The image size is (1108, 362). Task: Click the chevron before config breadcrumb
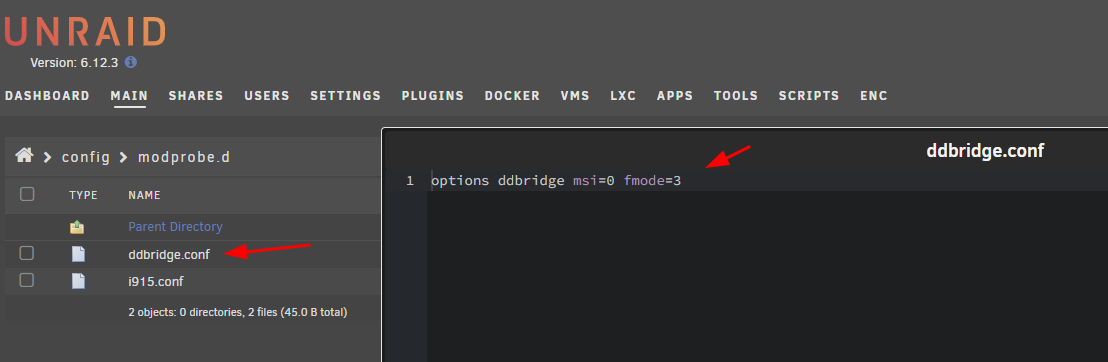(47, 157)
